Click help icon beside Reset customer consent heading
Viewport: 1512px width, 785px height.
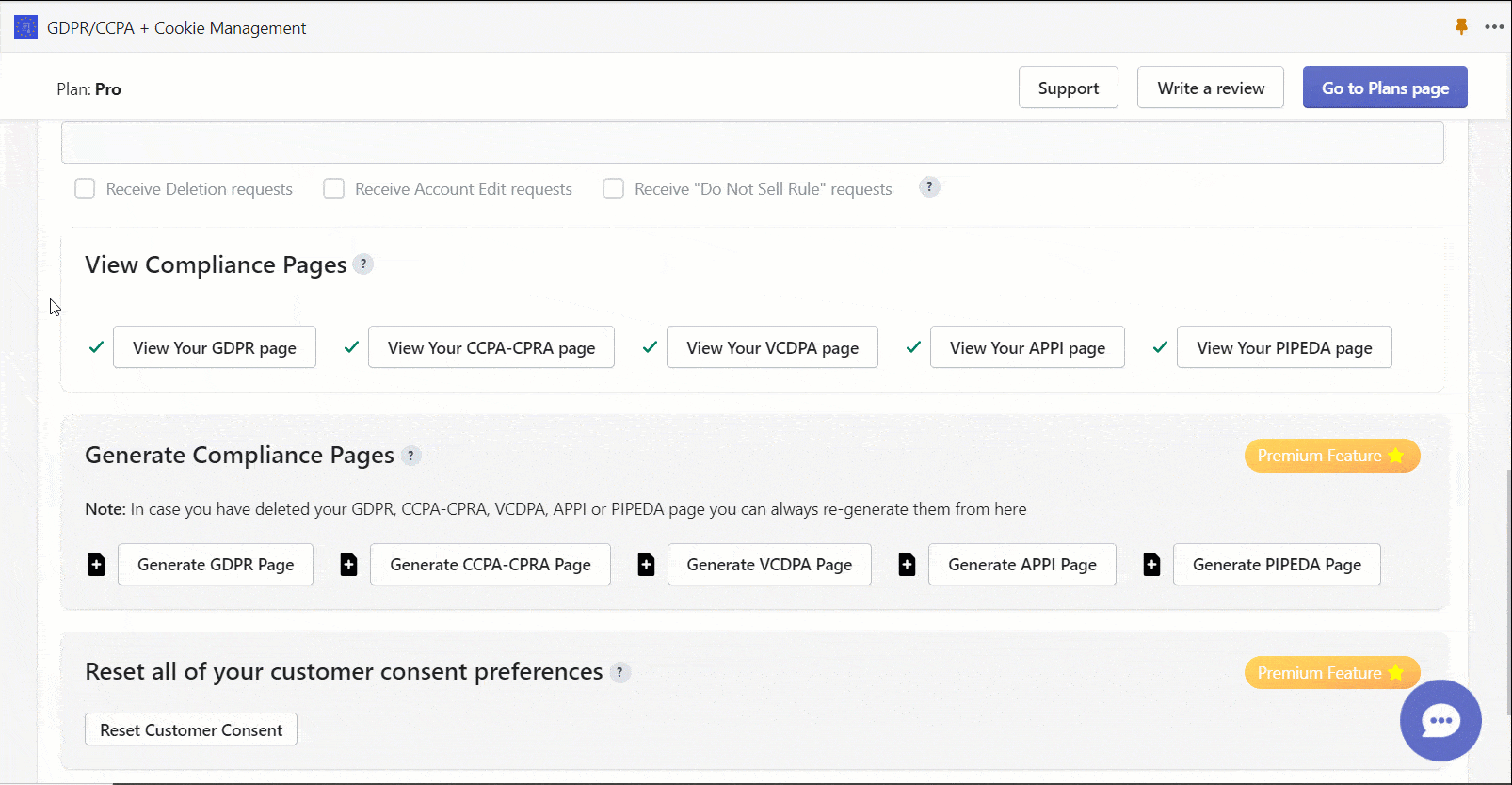tap(619, 672)
